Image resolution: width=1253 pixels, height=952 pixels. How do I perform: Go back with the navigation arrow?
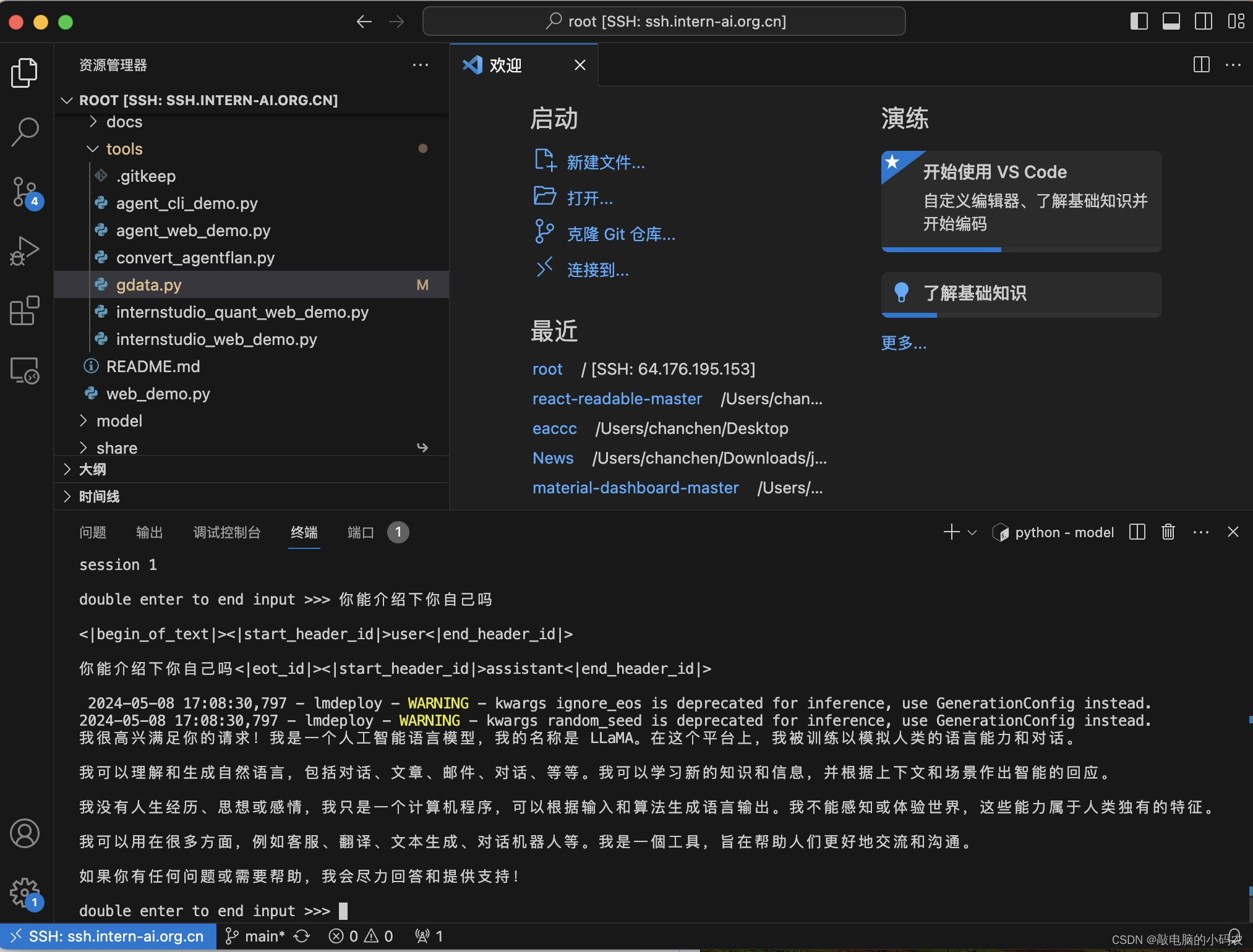coord(364,22)
